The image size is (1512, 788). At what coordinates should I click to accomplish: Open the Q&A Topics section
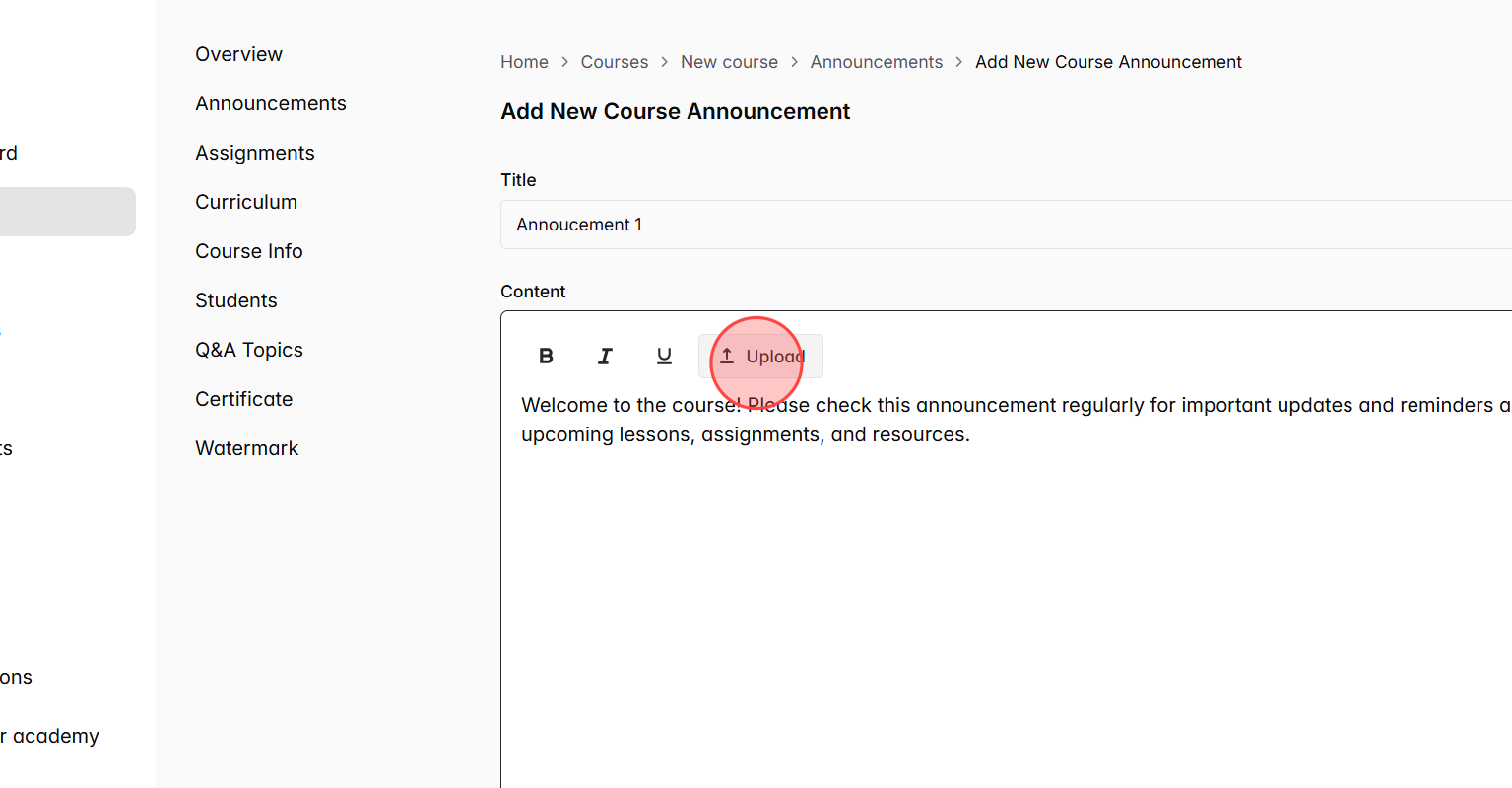[249, 350]
